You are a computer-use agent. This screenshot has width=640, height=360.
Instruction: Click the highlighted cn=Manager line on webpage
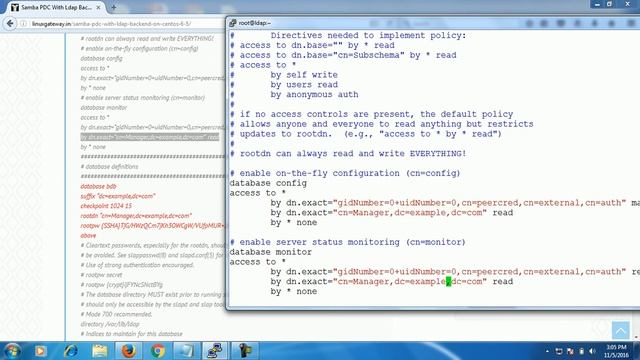point(149,137)
